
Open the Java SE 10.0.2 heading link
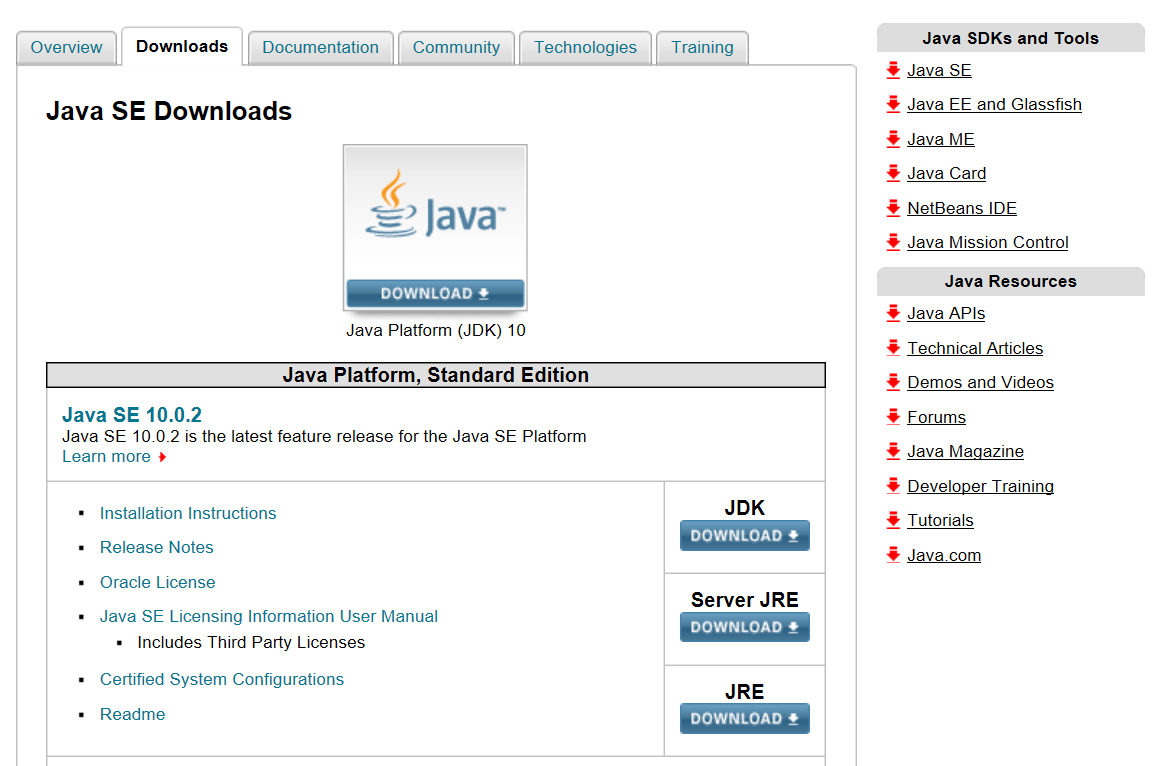(132, 415)
